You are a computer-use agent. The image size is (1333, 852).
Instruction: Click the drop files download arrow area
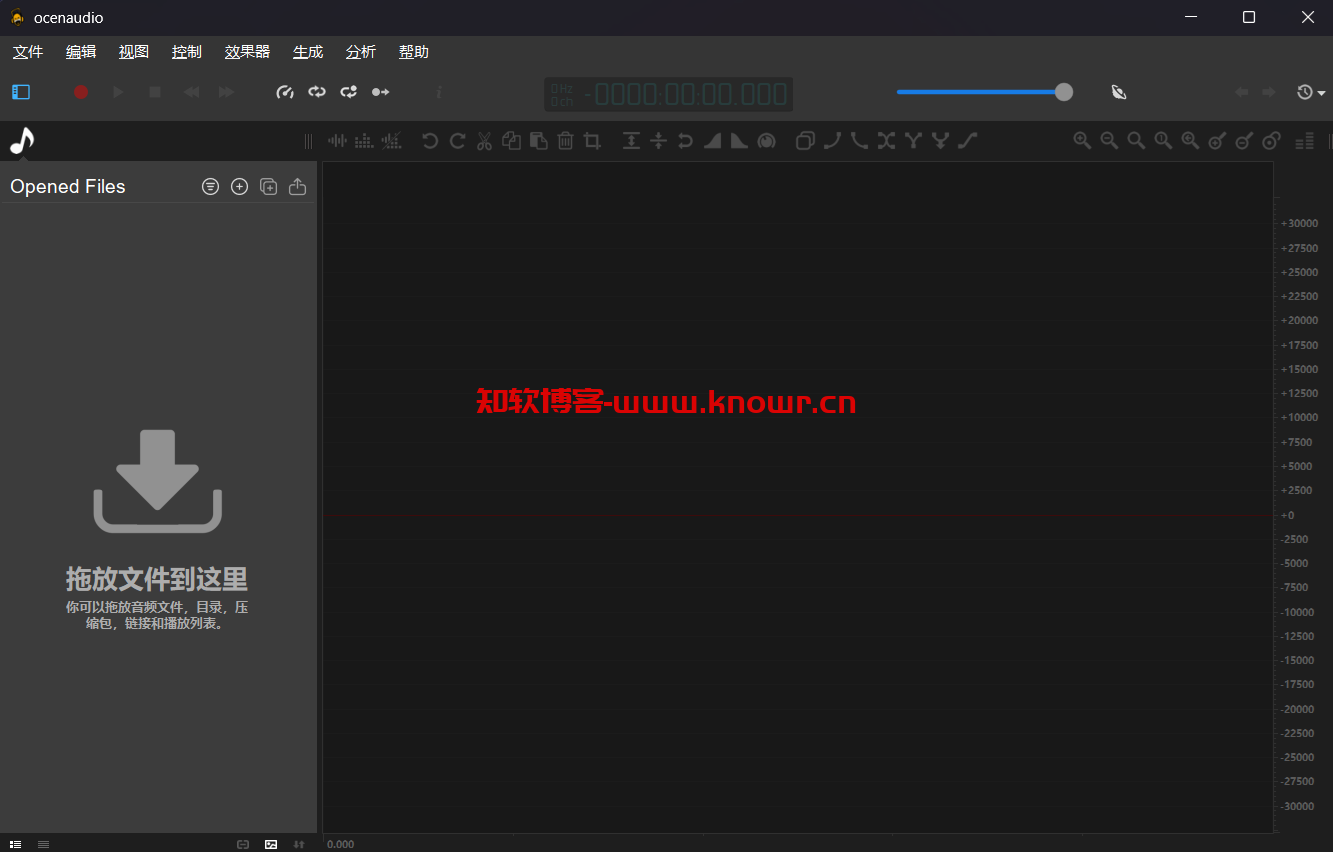point(158,481)
